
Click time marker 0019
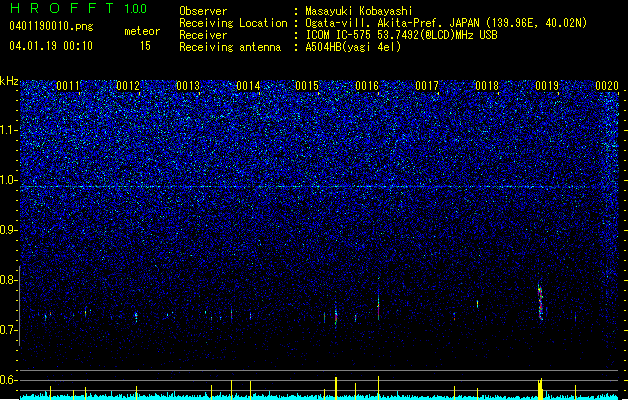point(547,86)
